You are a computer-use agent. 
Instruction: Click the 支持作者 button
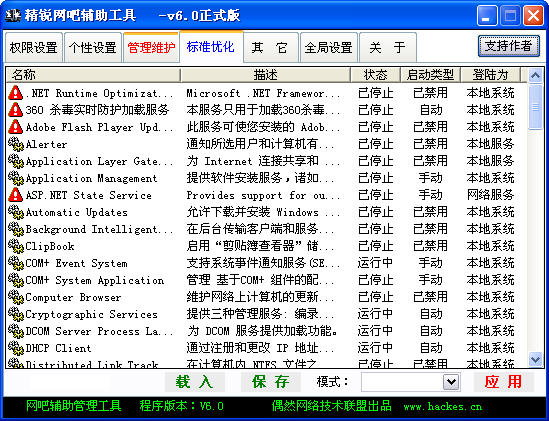tap(508, 46)
